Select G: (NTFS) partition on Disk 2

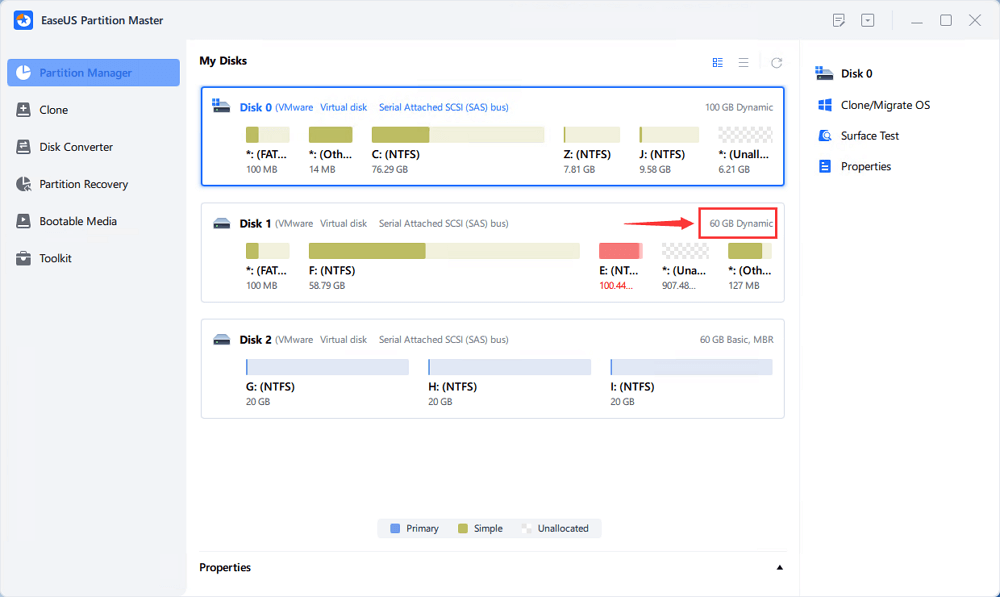327,367
